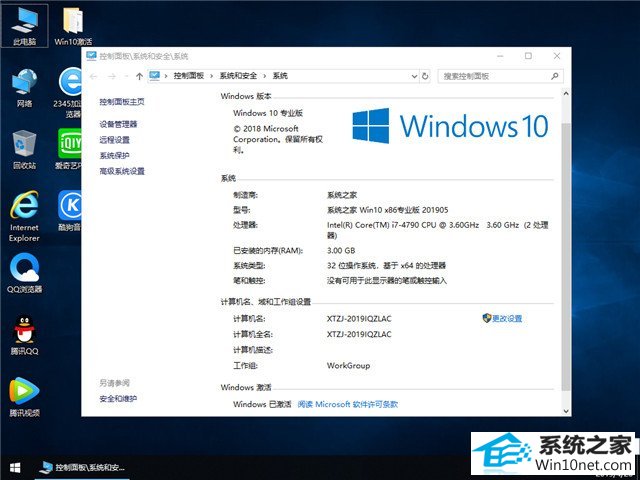The height and width of the screenshot is (480, 640).
Task: Launch the 腾讯QQ penguin icon
Action: point(24,336)
